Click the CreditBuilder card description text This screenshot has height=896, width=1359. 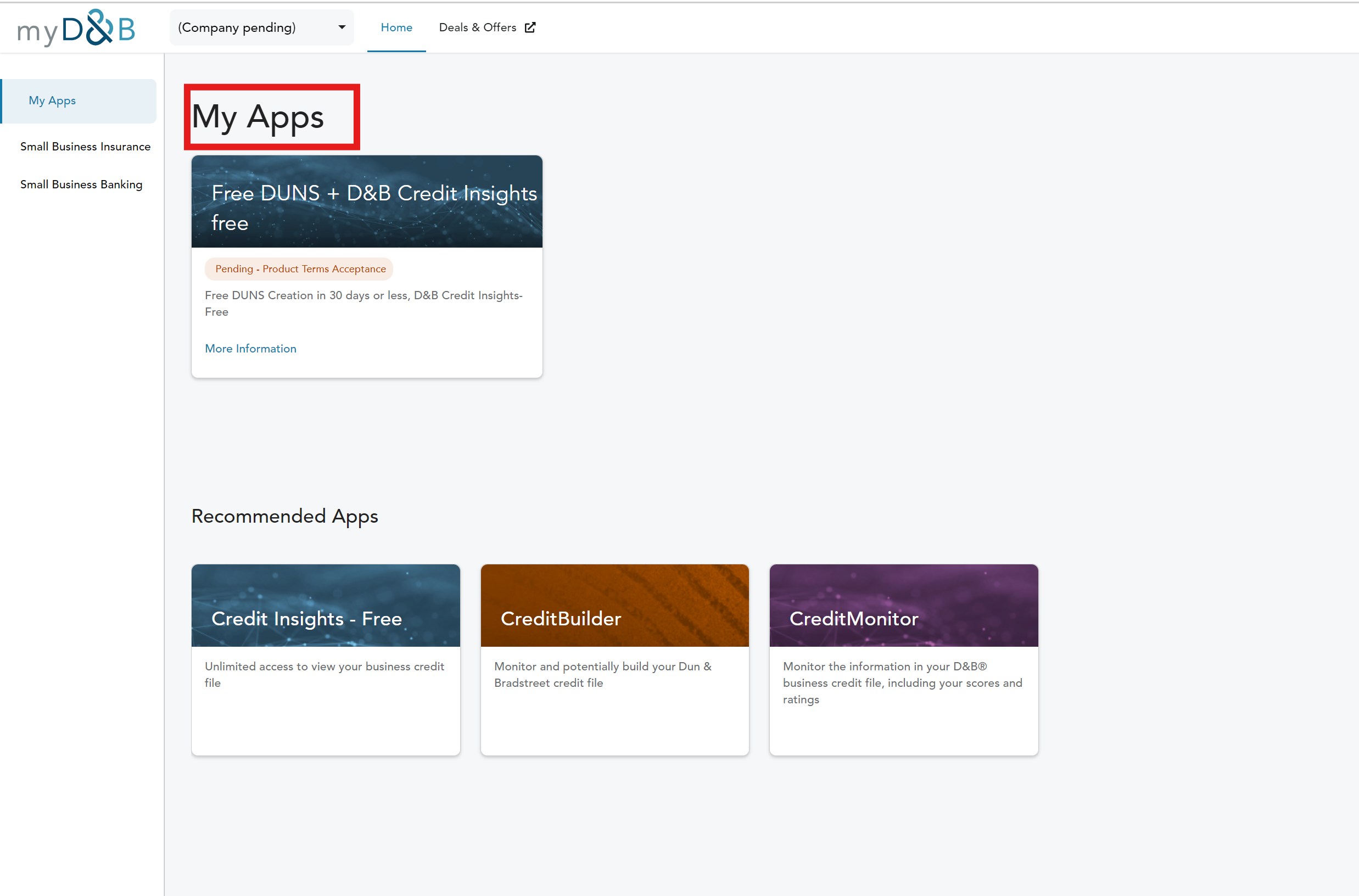click(602, 674)
